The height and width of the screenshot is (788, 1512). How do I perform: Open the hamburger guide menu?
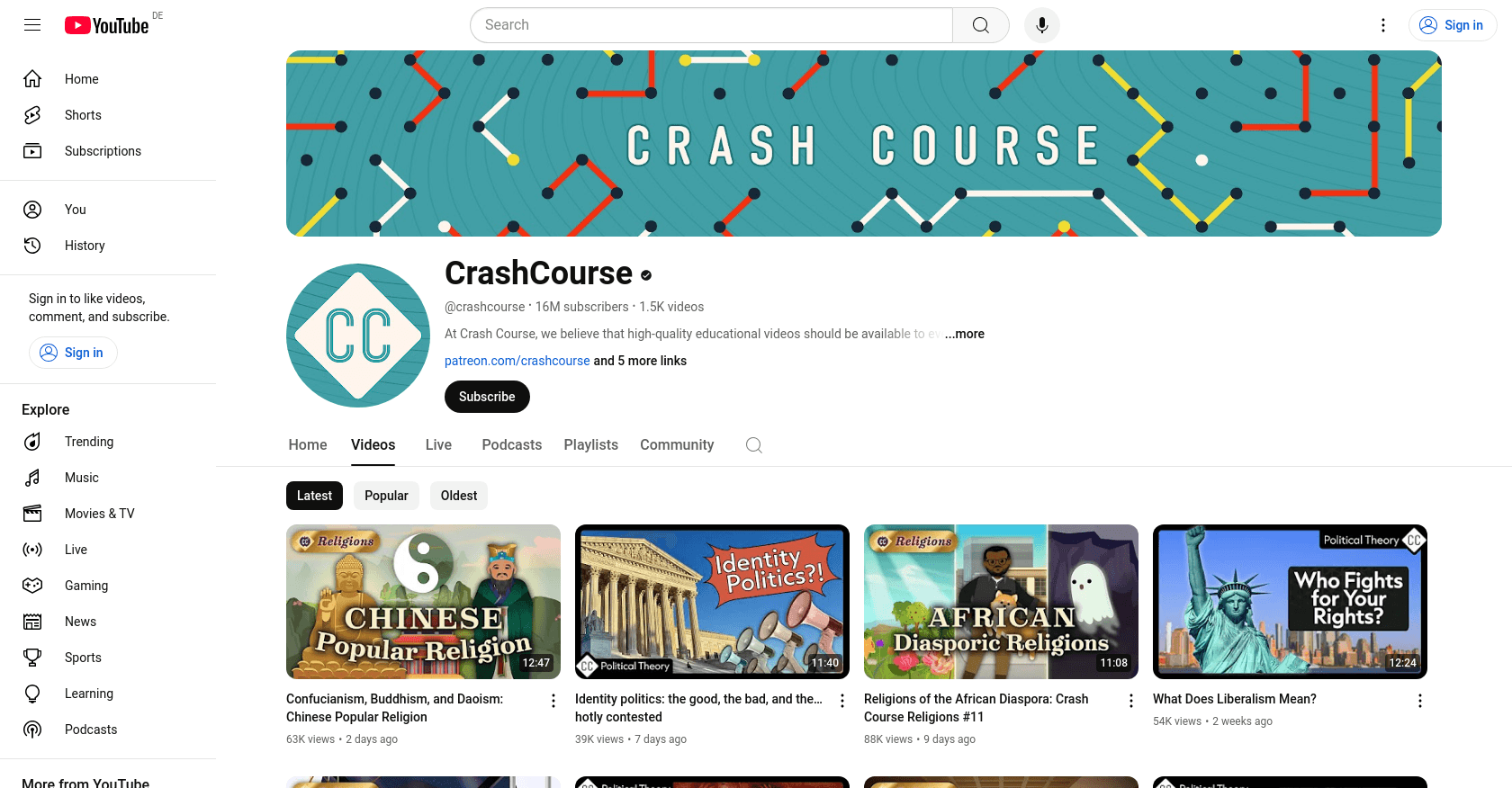coord(32,25)
